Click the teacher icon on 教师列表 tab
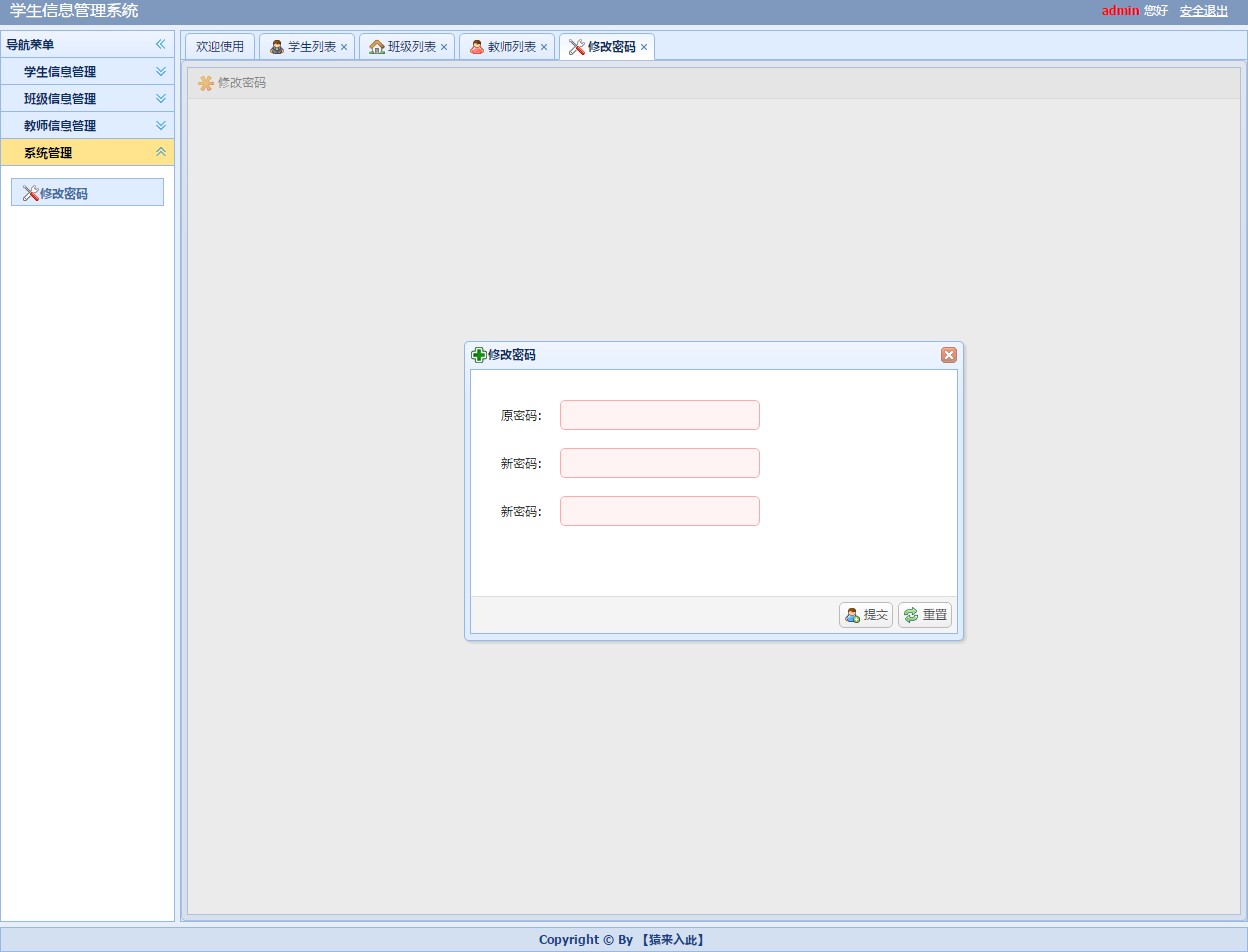1248x952 pixels. click(477, 47)
